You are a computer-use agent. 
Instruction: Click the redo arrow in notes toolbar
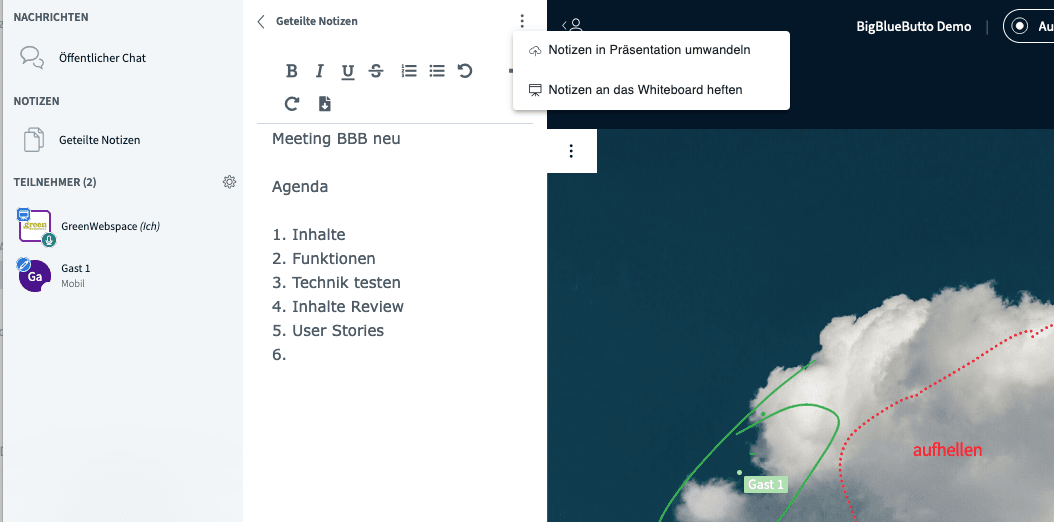click(x=292, y=104)
